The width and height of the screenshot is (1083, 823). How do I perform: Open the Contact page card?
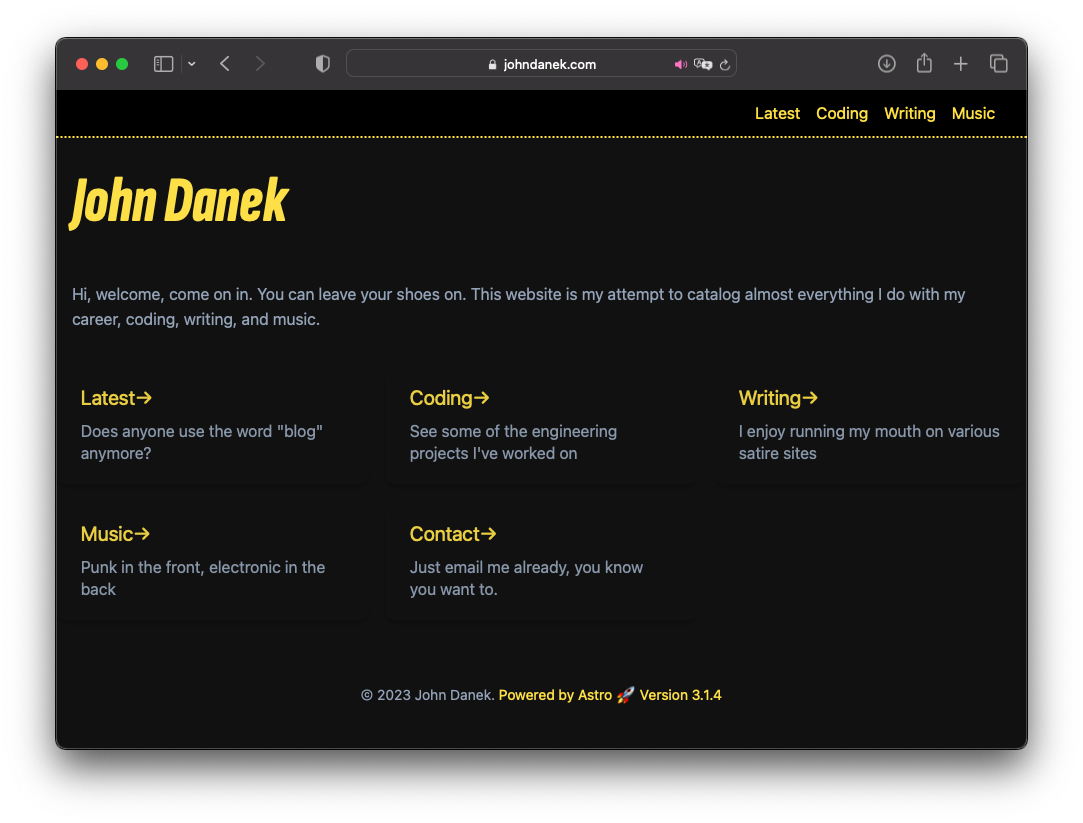pos(452,534)
